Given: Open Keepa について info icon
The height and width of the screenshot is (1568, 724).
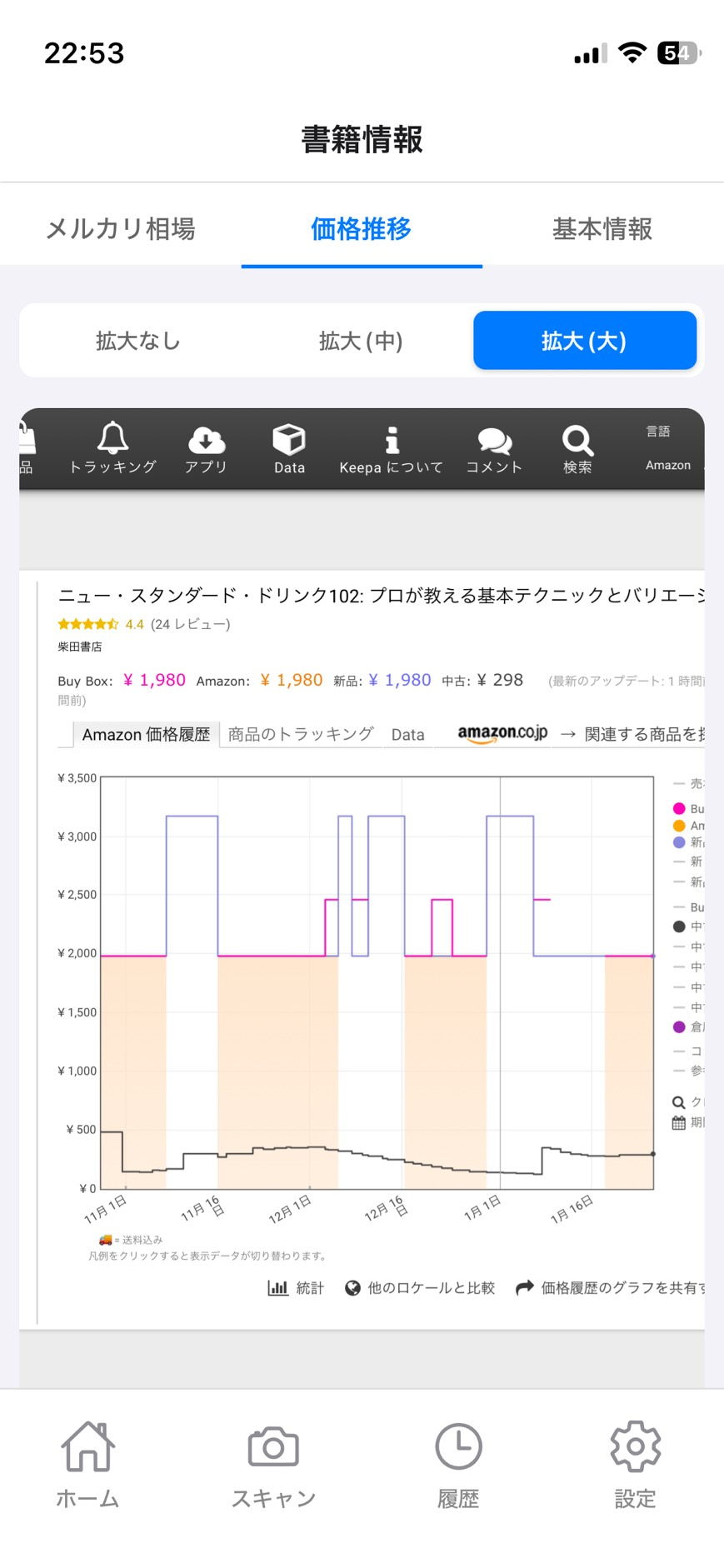Looking at the screenshot, I should (392, 440).
